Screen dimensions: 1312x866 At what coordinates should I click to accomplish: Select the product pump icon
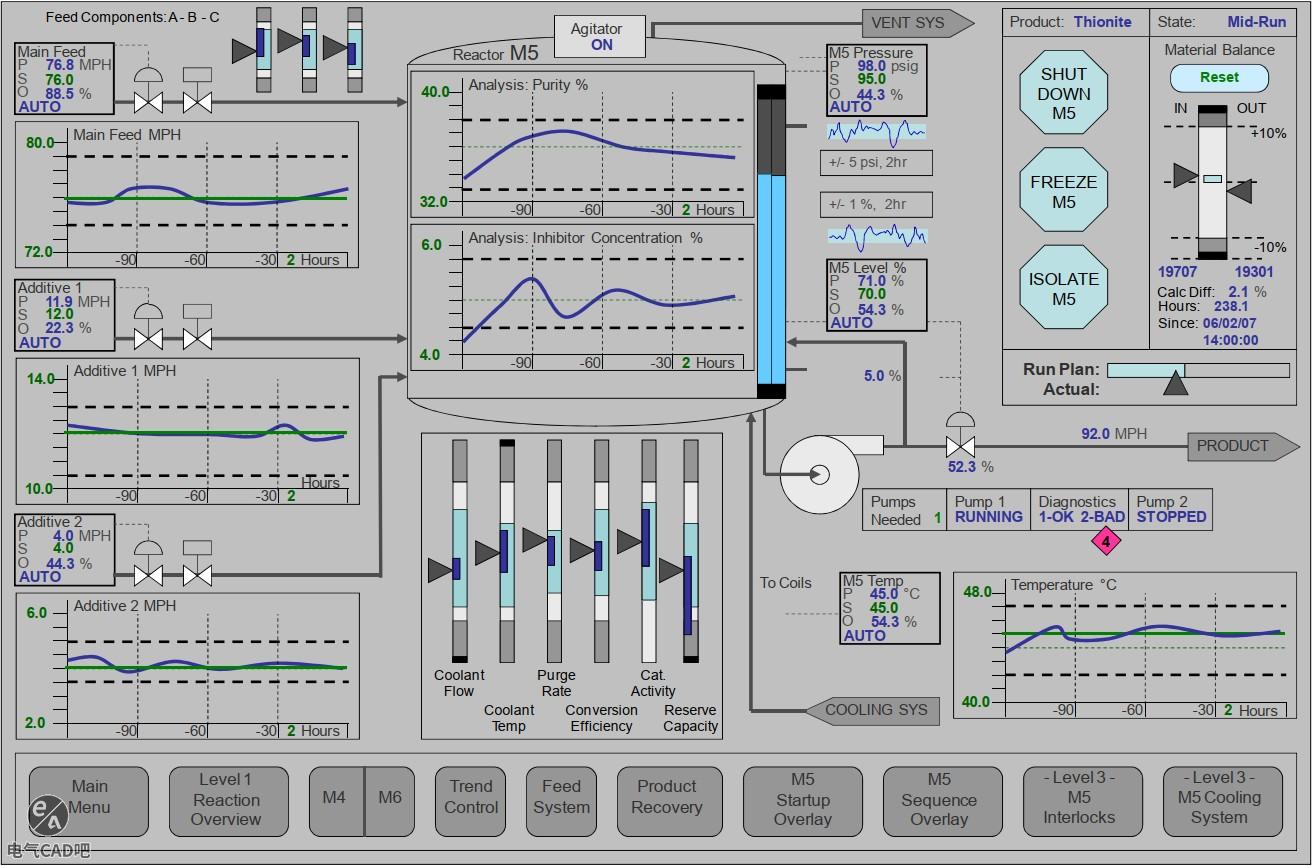[x=819, y=474]
